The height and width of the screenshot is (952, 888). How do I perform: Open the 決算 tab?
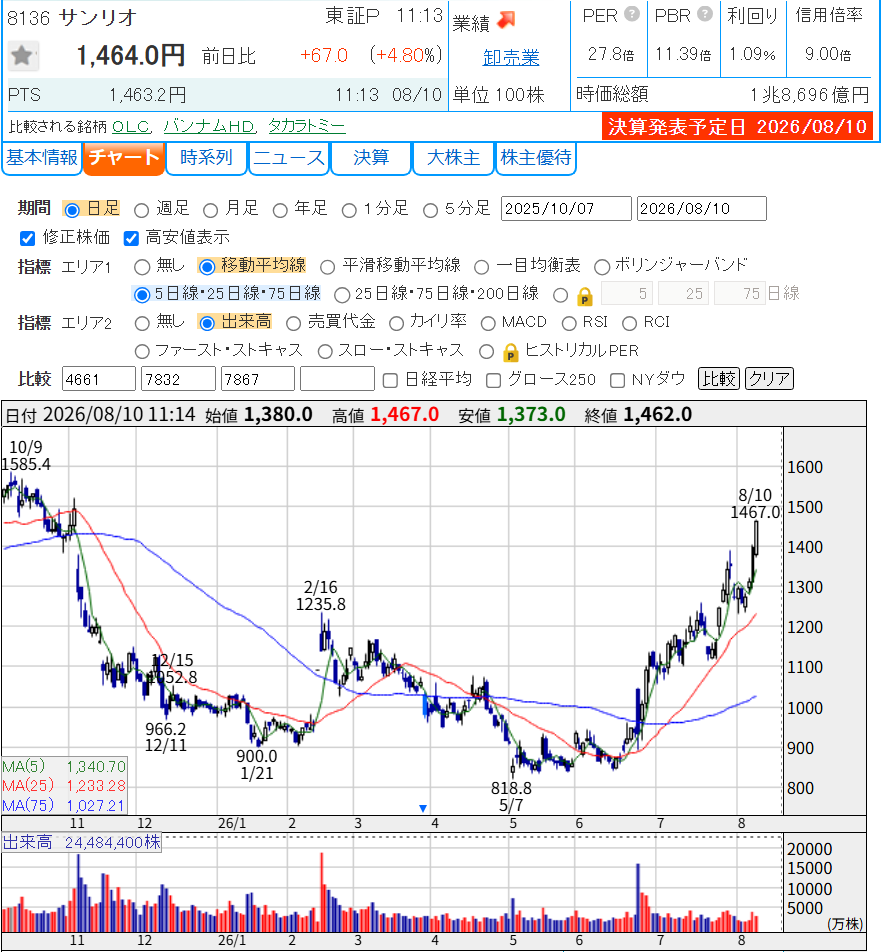(x=371, y=158)
